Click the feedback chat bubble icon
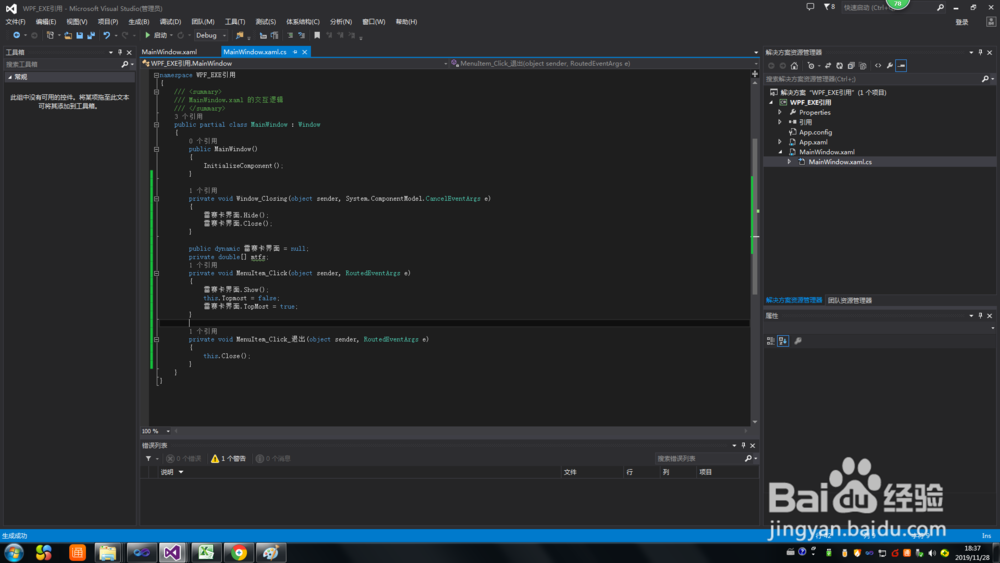Image resolution: width=1000 pixels, height=563 pixels. pyautogui.click(x=810, y=7)
